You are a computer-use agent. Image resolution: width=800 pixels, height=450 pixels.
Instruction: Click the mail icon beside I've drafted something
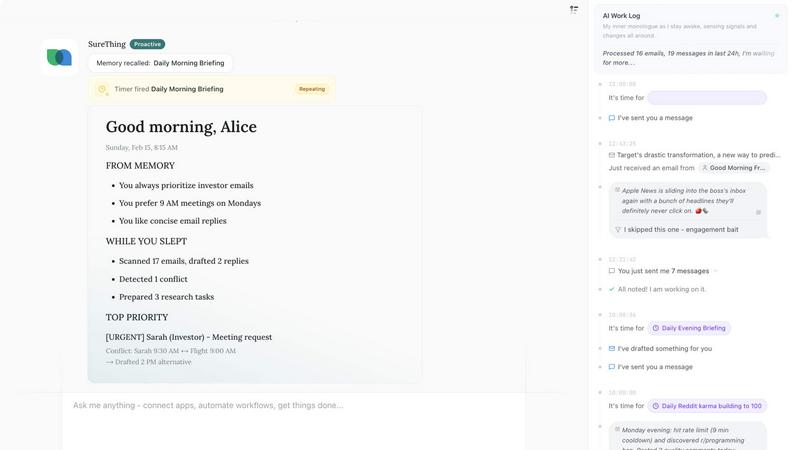tap(611, 348)
